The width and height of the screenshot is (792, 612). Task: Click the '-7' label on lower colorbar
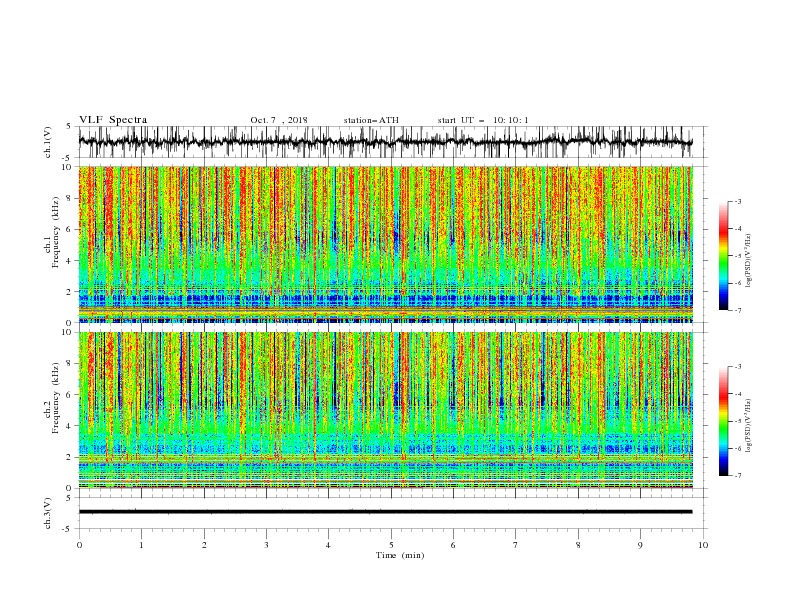(737, 476)
